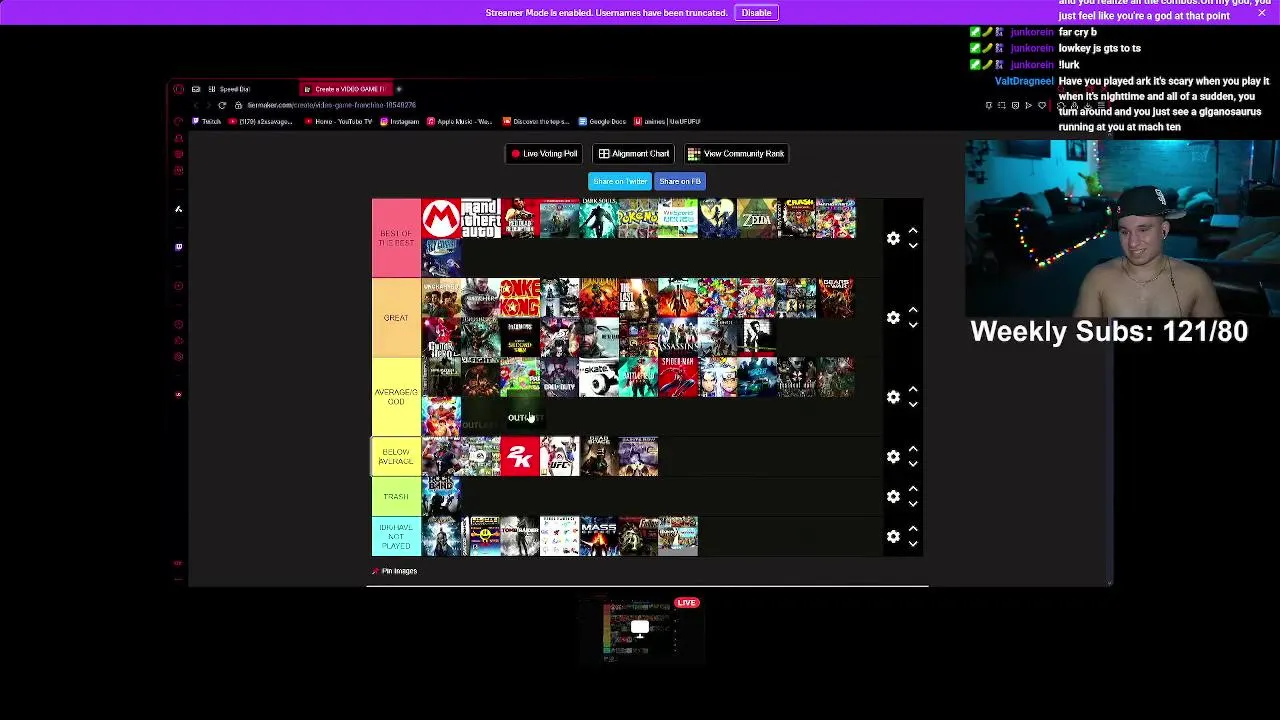Click up arrow on TRASH tier row
Screen dimensions: 1280x720
(913, 489)
